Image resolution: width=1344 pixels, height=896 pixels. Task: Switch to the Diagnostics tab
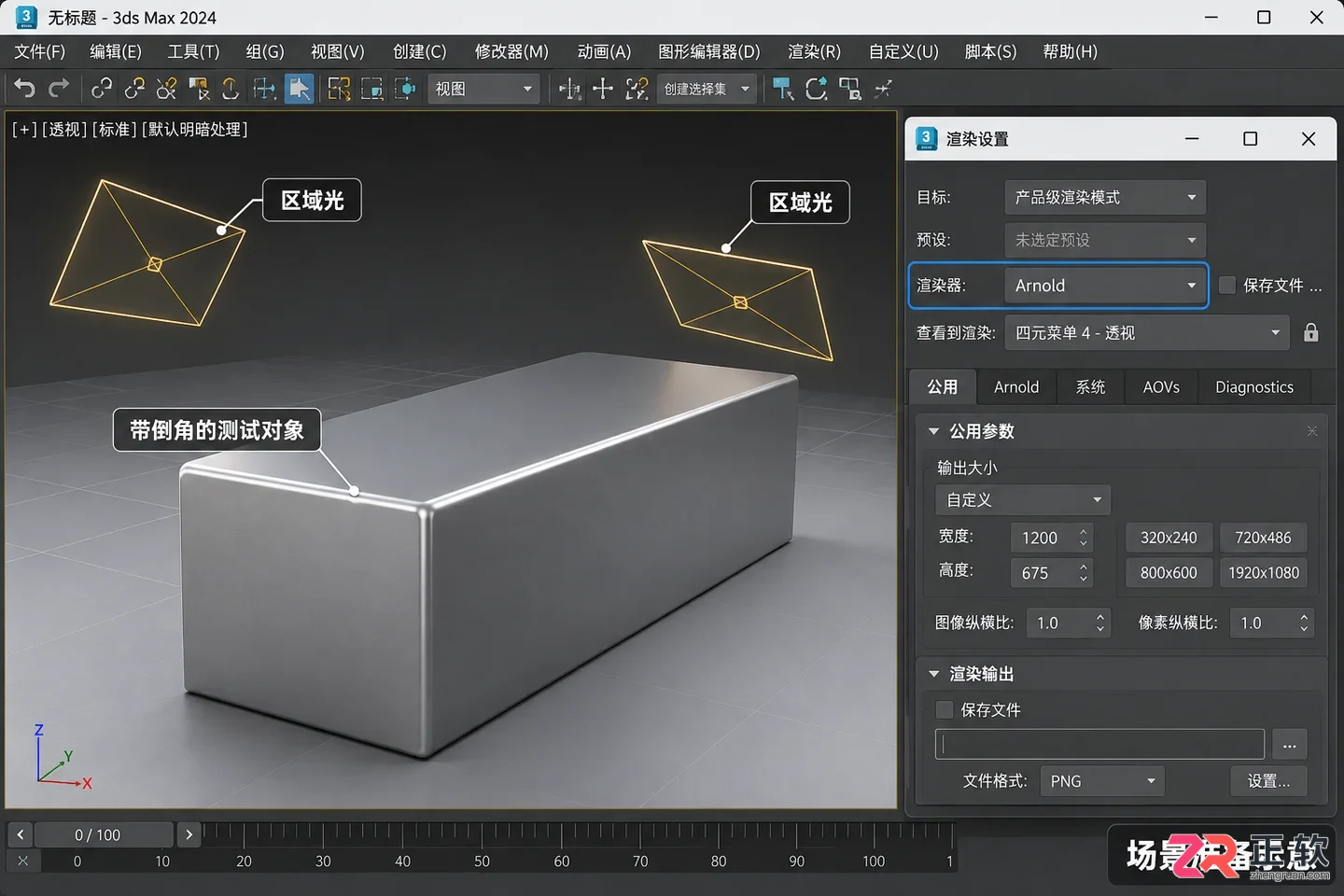click(x=1254, y=386)
